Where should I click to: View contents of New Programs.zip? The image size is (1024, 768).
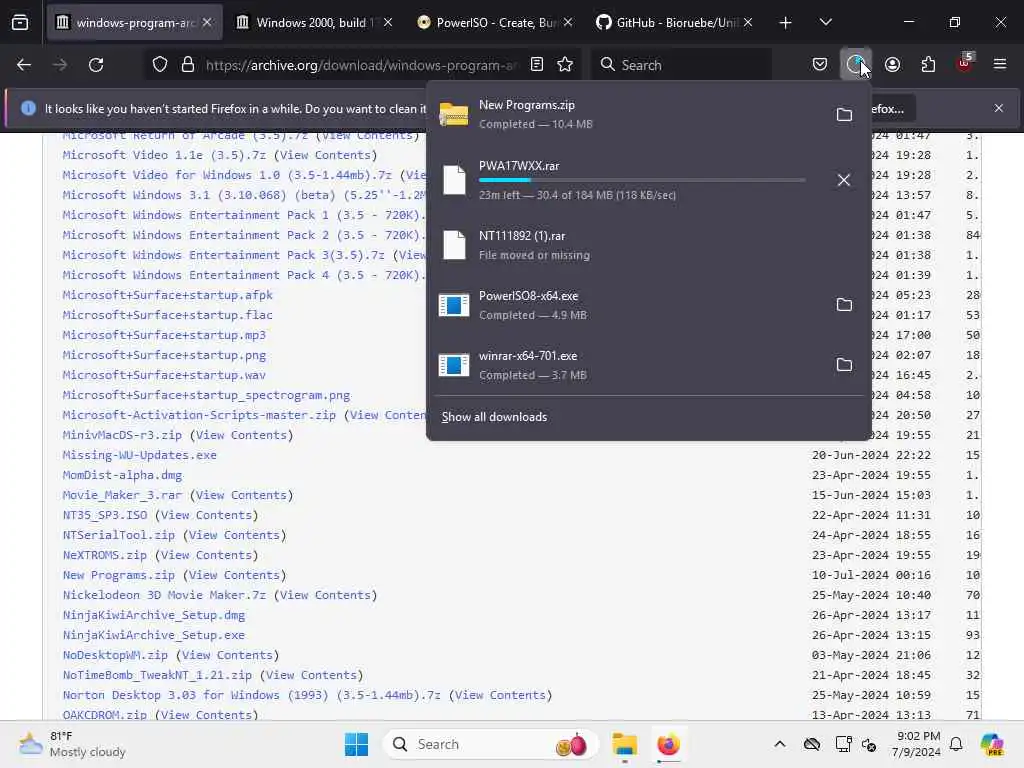pyautogui.click(x=234, y=575)
